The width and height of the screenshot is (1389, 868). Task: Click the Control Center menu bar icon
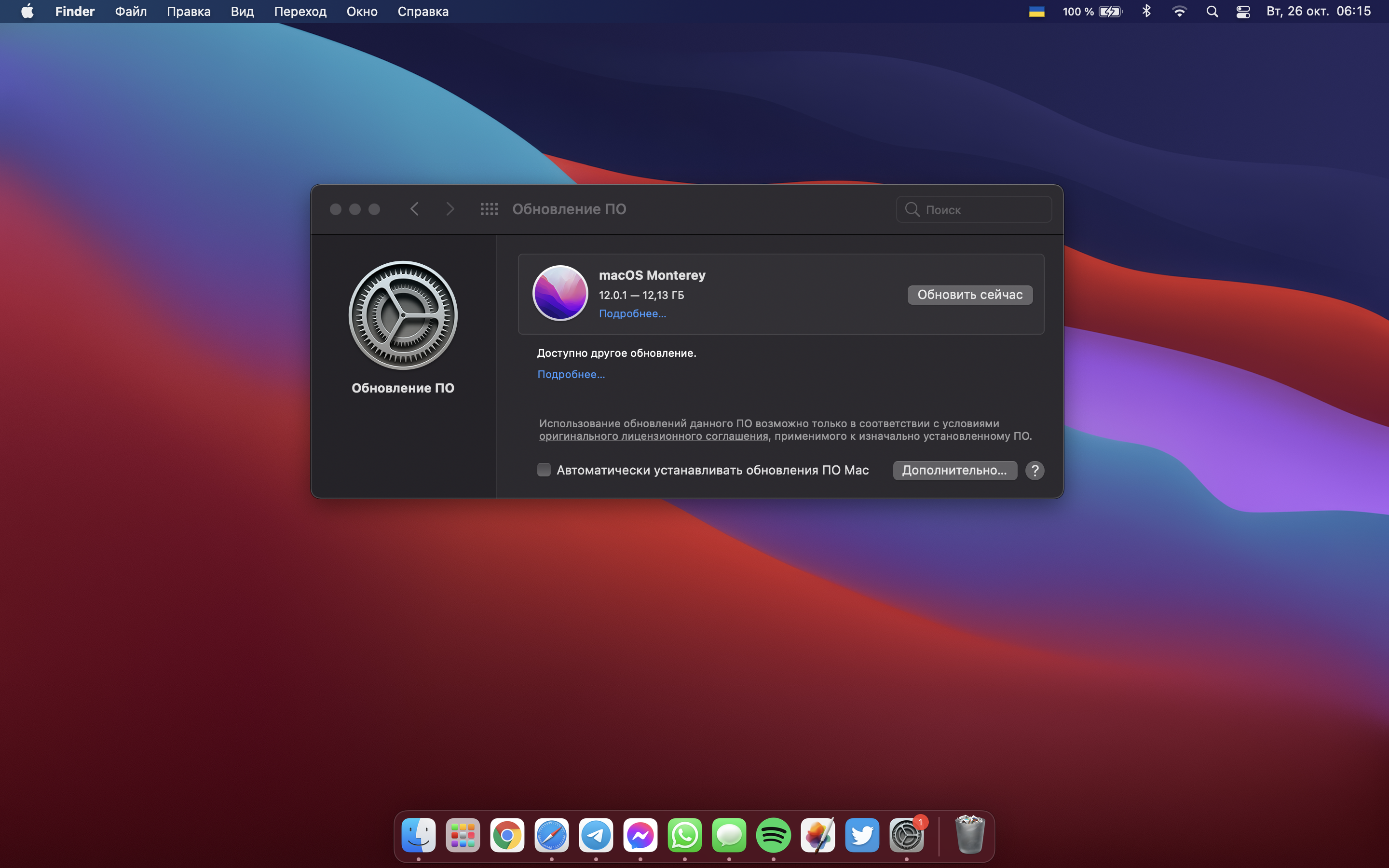point(1243,12)
